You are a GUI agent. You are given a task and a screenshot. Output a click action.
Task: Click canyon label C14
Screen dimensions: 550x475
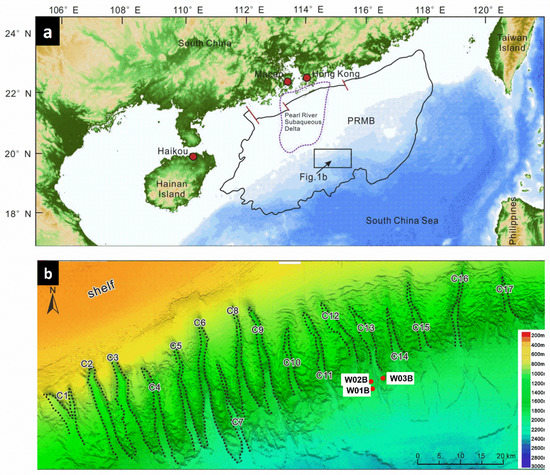400,356
